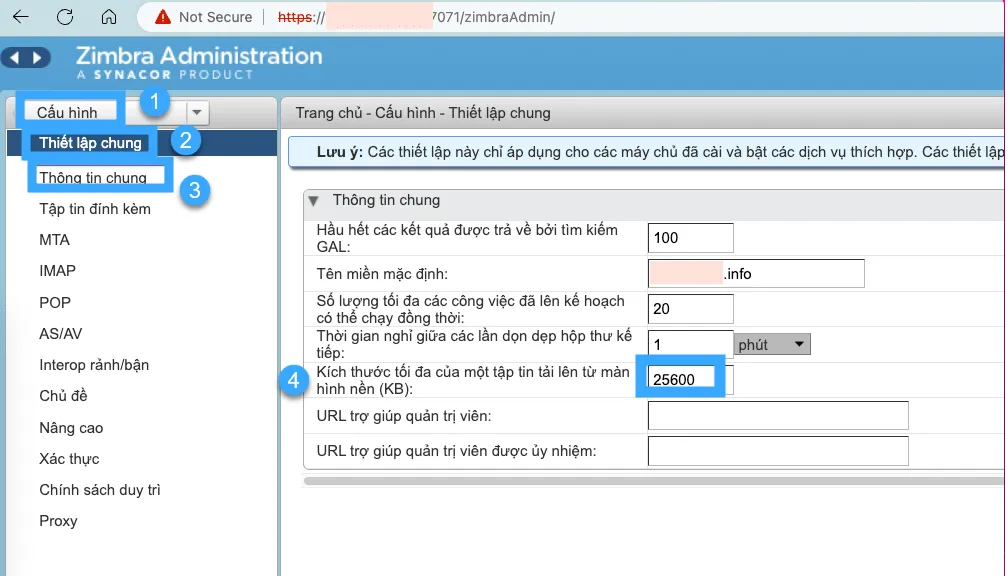Viewport: 1008px width, 576px height.
Task: Click the browser Home icon
Action: point(106,17)
